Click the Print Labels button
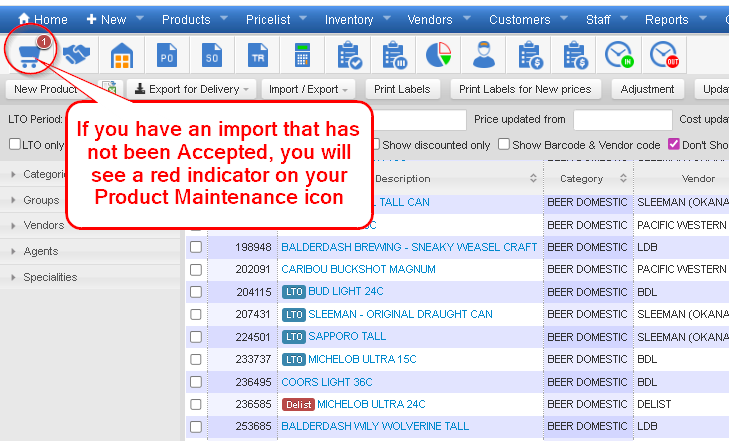729x441 pixels. 401,89
